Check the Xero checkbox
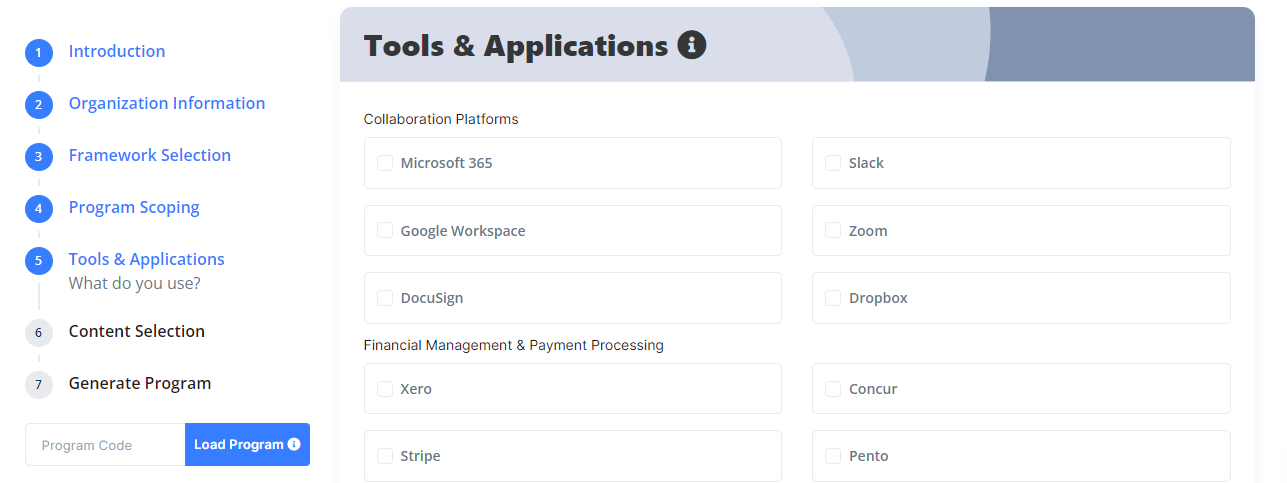This screenshot has width=1287, height=483. pos(385,389)
